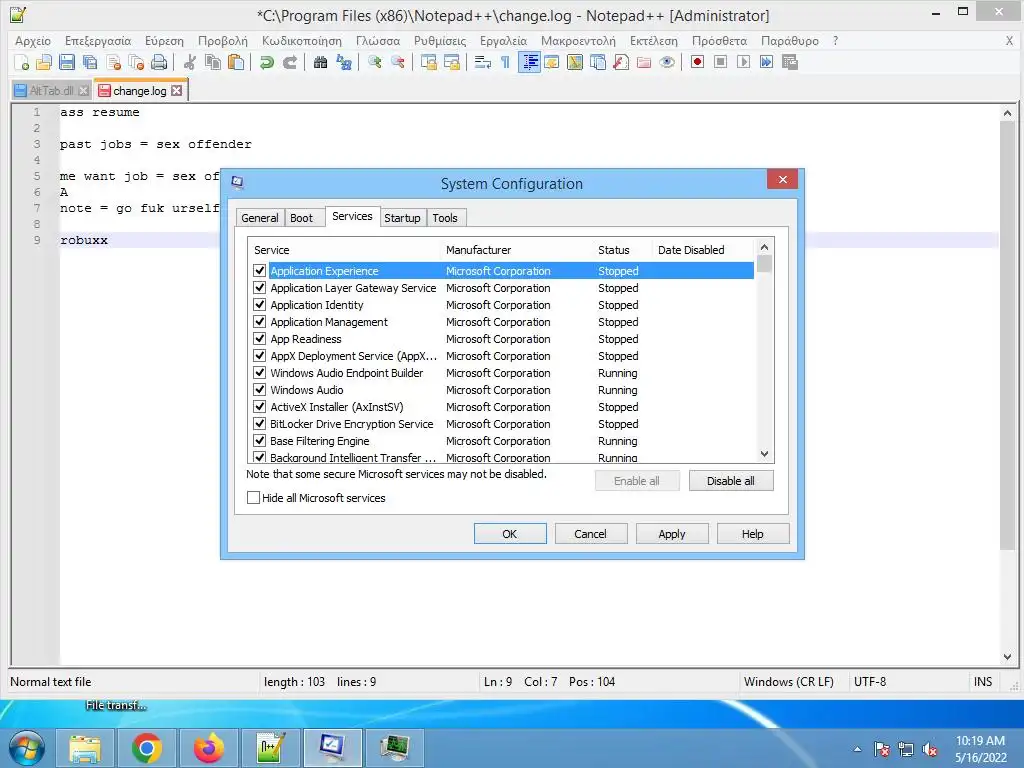
Task: Click the Zoom In magnifier icon
Action: (x=374, y=62)
